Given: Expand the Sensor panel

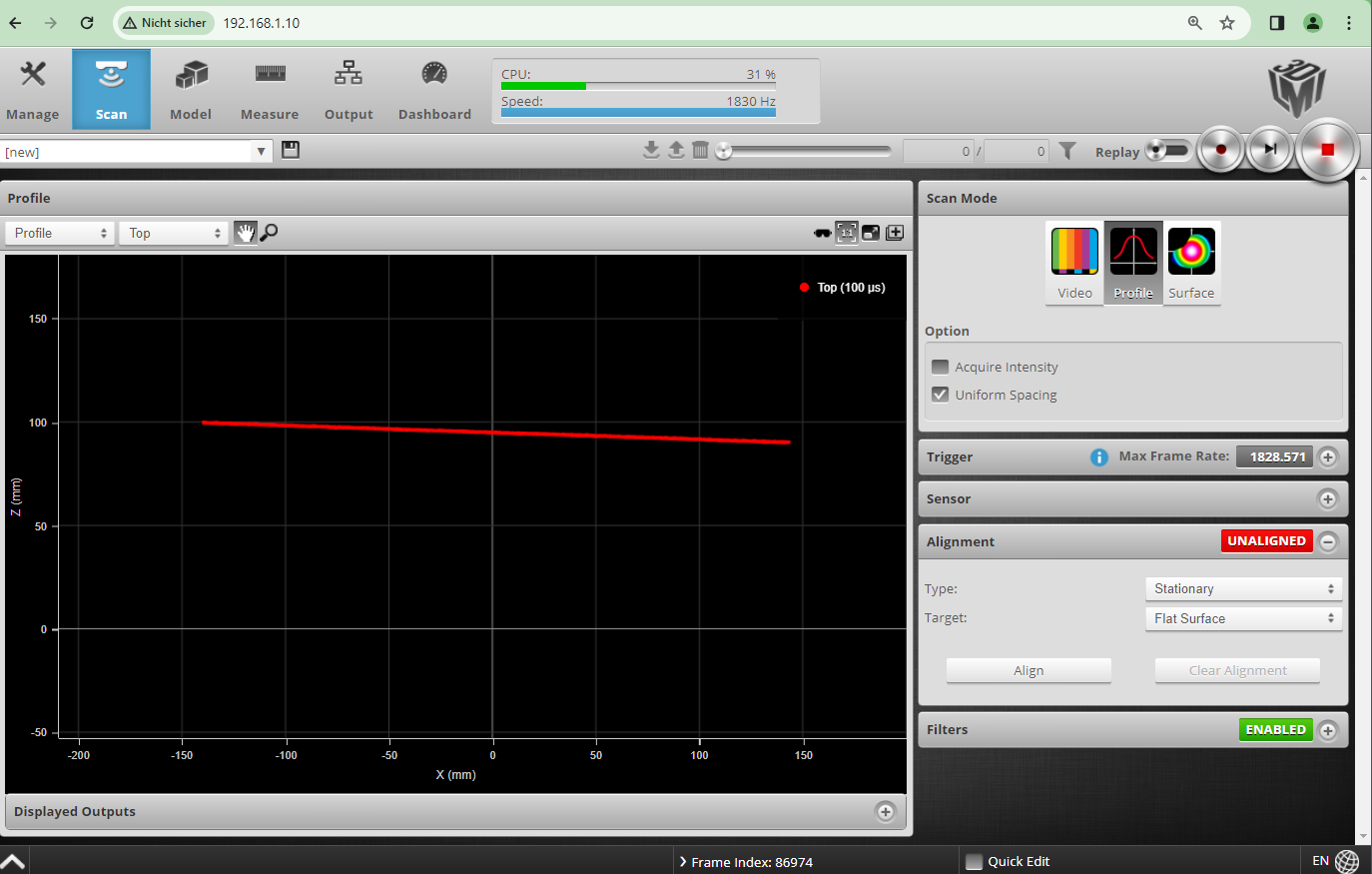Looking at the screenshot, I should click(1328, 498).
